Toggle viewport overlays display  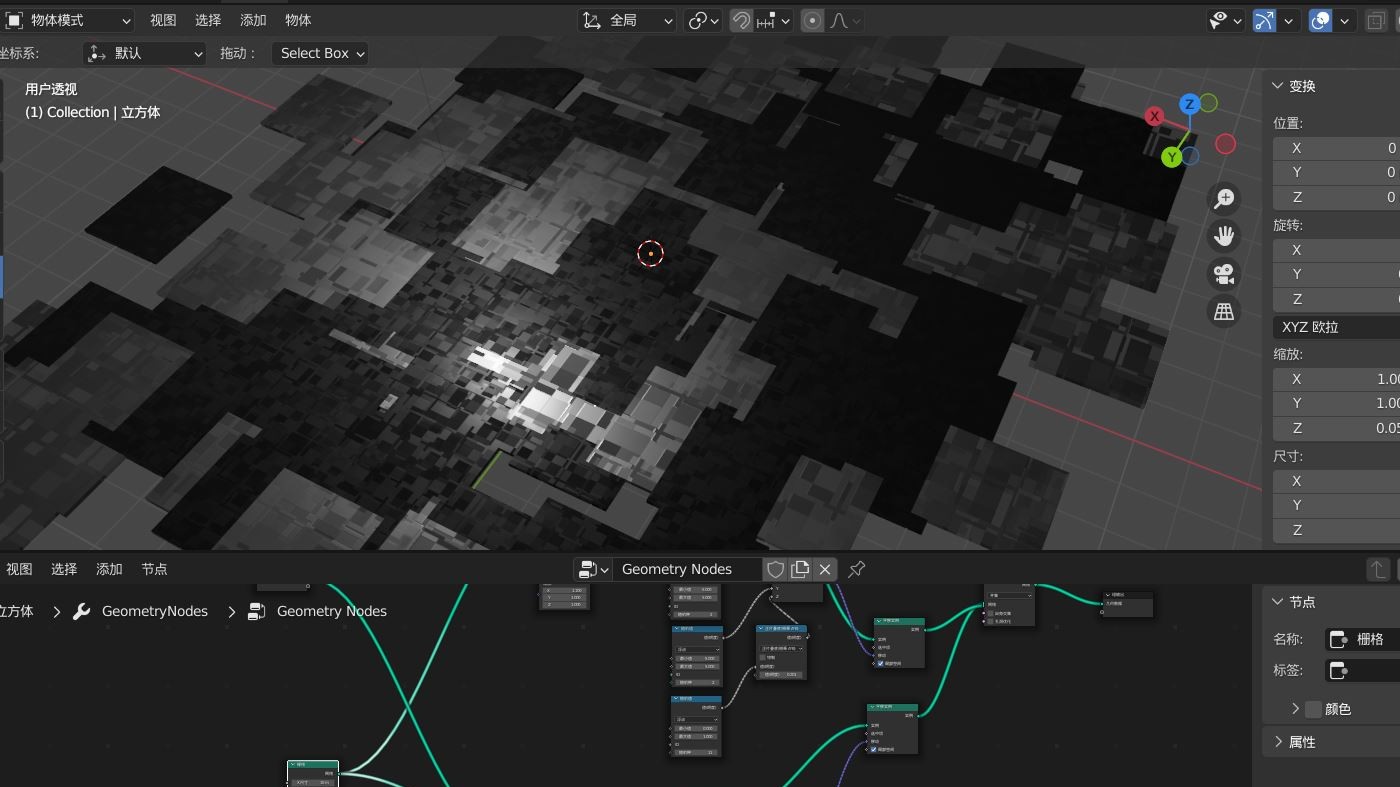(x=1320, y=20)
